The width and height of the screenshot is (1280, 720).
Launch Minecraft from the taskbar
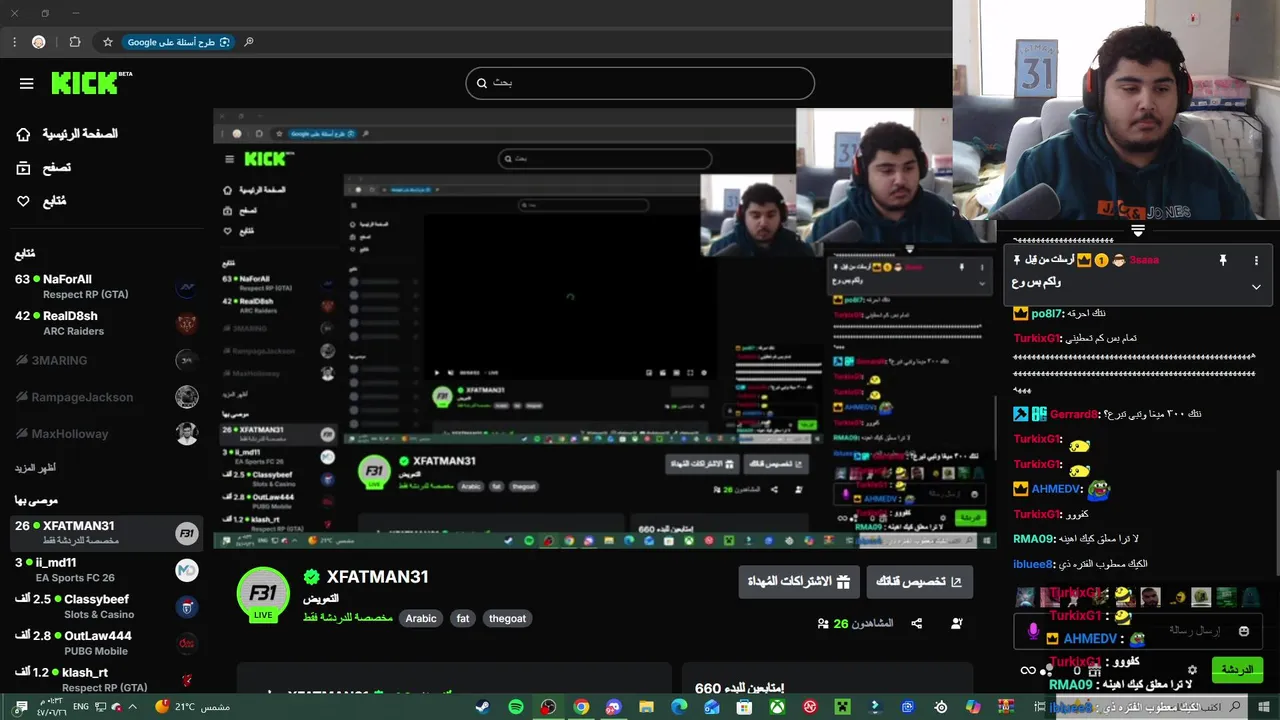843,707
